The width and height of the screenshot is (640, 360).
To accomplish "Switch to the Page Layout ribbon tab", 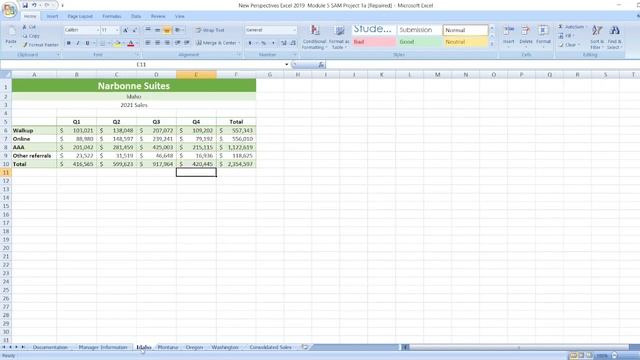I will coord(80,16).
